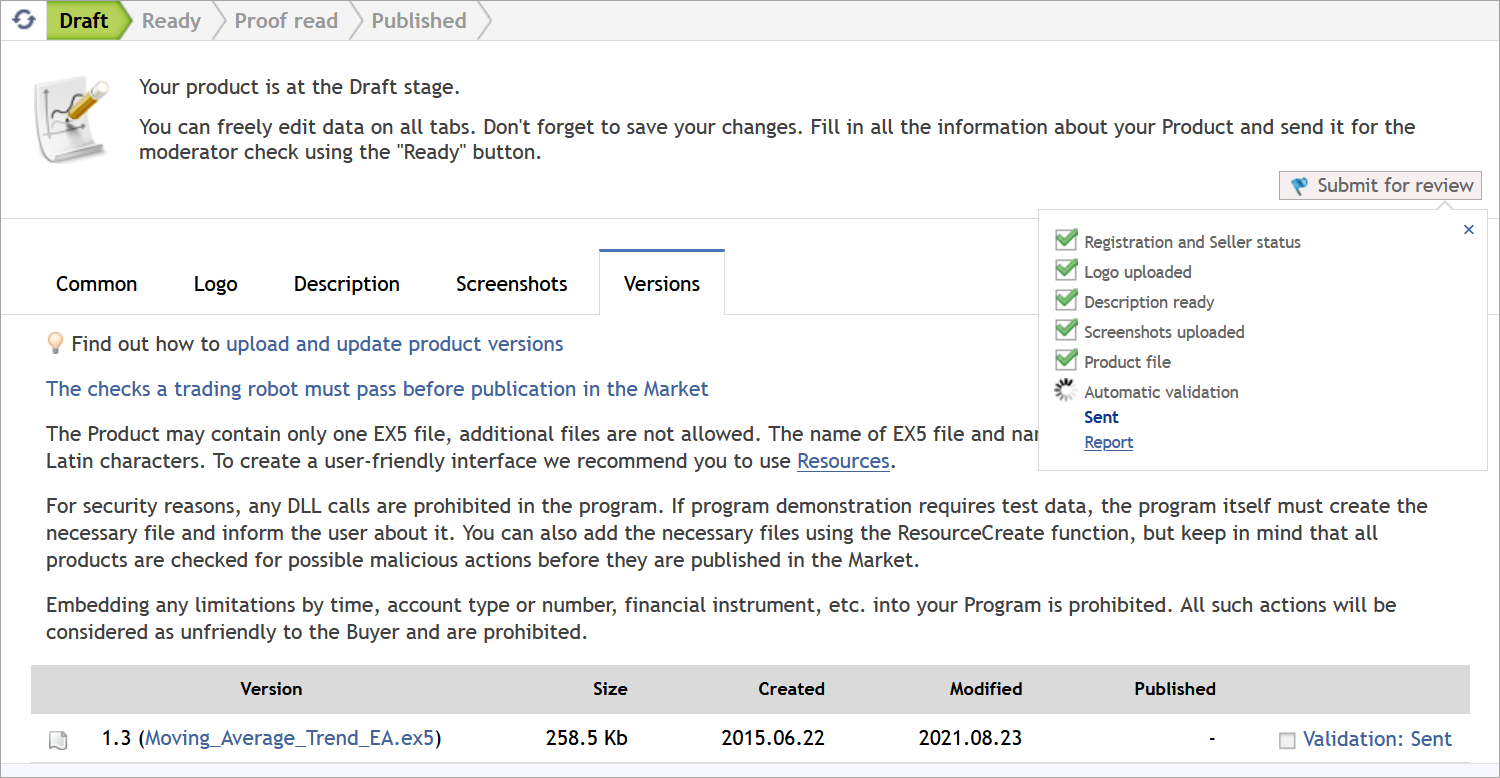The width and height of the screenshot is (1500, 778).
Task: Open the validation Report link
Action: click(x=1108, y=442)
